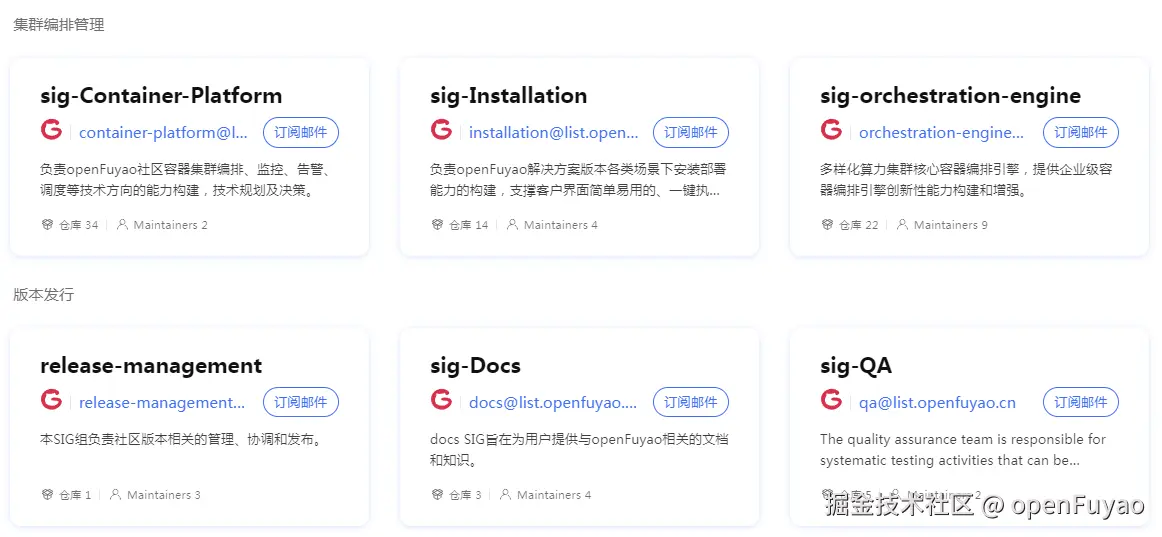Click 仓库 3 count text
1162x537 pixels.
(x=465, y=494)
